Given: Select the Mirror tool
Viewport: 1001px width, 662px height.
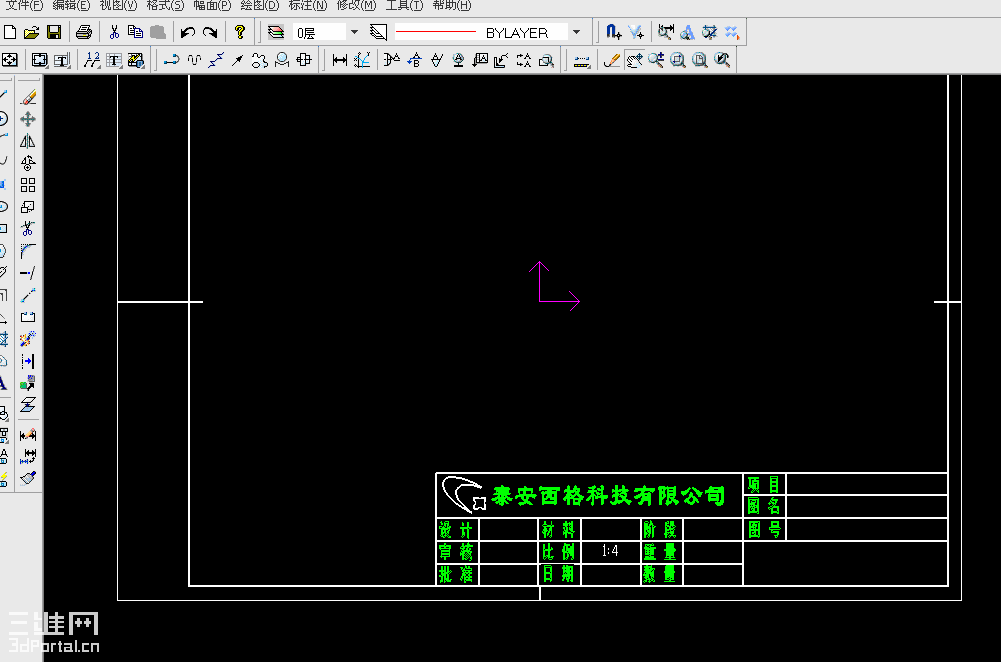Looking at the screenshot, I should [28, 141].
